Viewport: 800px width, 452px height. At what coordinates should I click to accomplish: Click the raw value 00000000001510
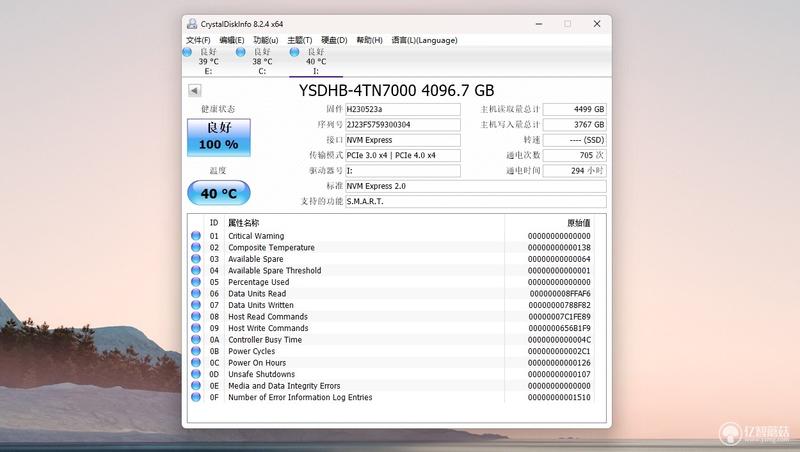click(559, 397)
